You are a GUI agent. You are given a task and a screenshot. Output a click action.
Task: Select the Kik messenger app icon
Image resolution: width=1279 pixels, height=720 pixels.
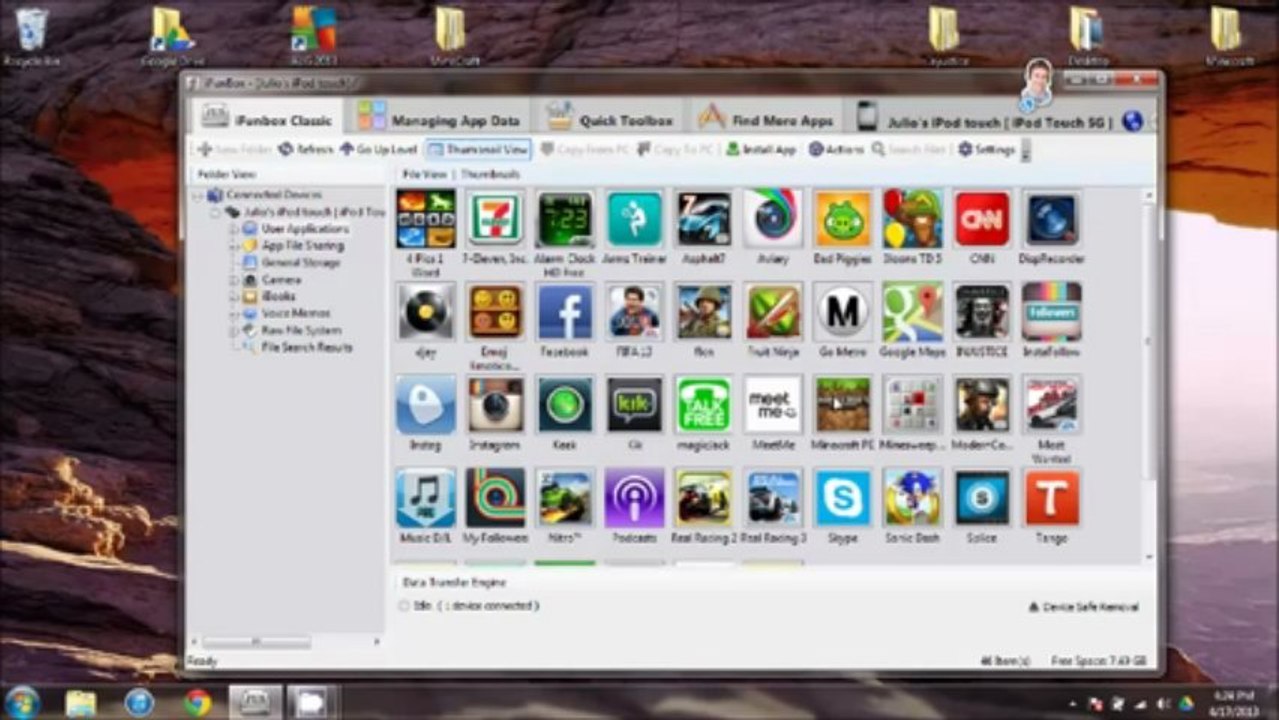[635, 405]
